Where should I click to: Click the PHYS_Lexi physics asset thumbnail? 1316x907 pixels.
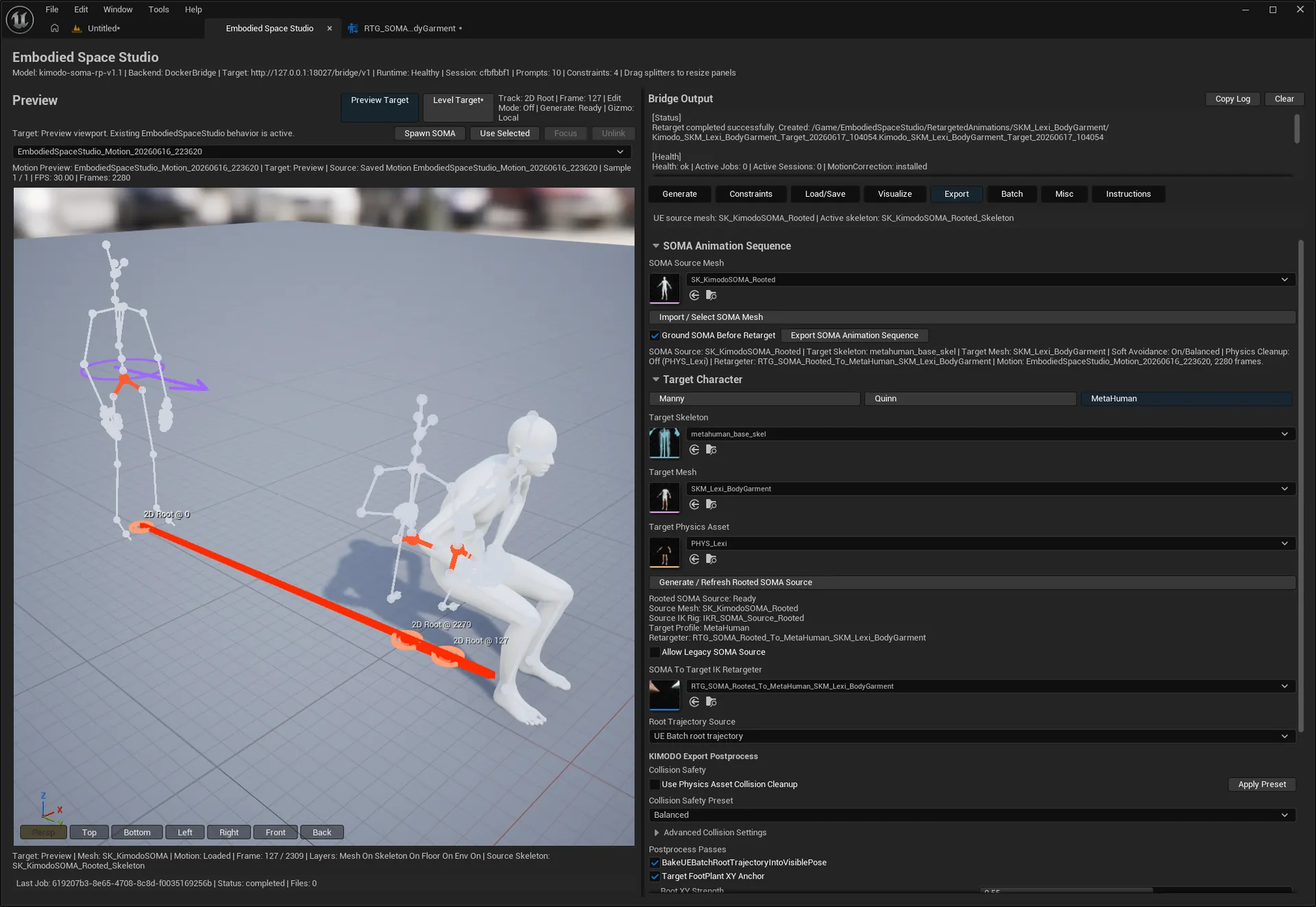[x=664, y=552]
